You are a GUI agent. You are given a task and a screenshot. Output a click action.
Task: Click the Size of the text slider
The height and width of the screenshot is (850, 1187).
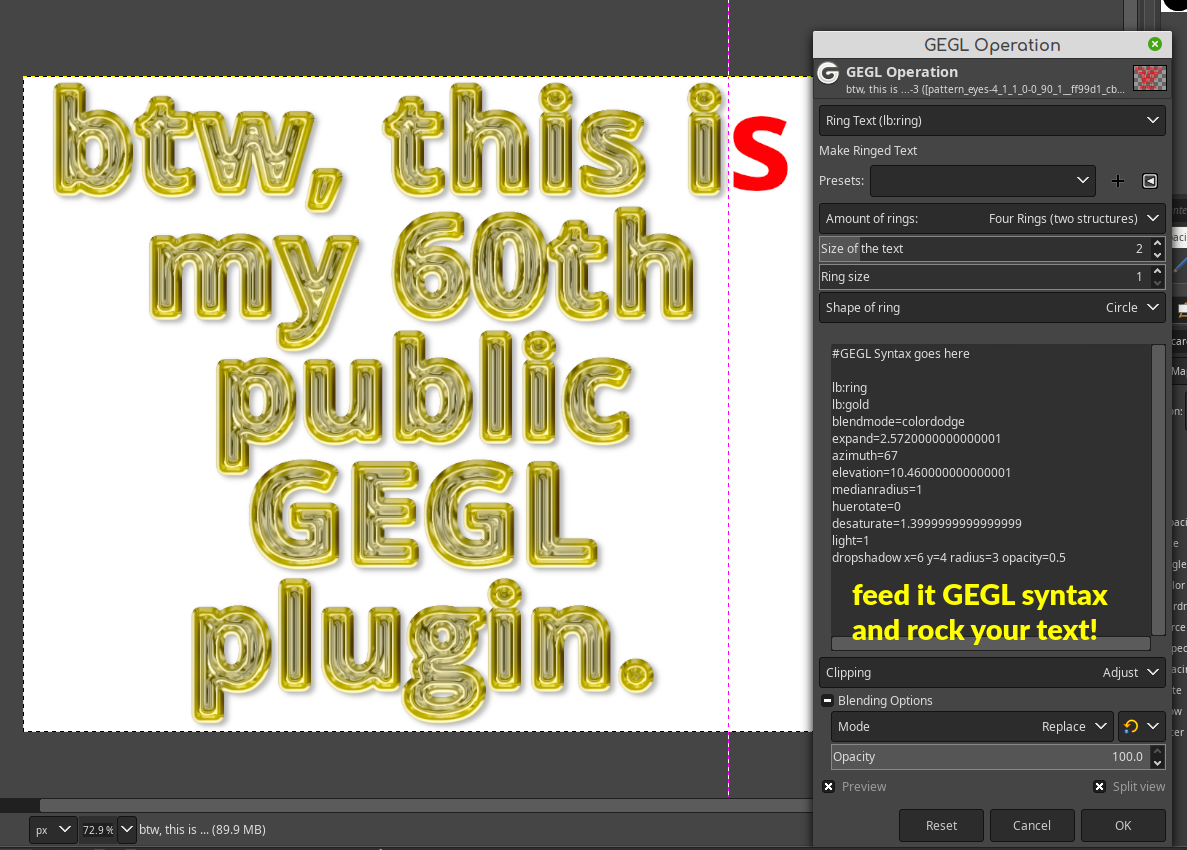(984, 249)
